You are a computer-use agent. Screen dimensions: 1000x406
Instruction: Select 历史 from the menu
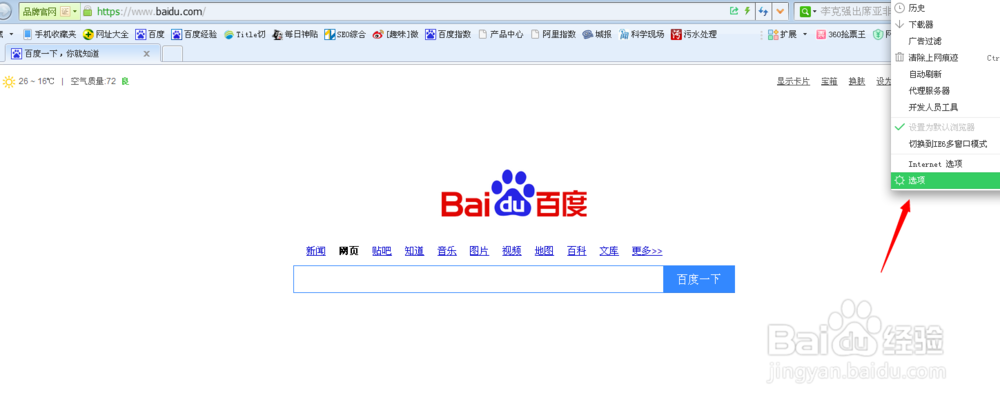pyautogui.click(x=945, y=8)
